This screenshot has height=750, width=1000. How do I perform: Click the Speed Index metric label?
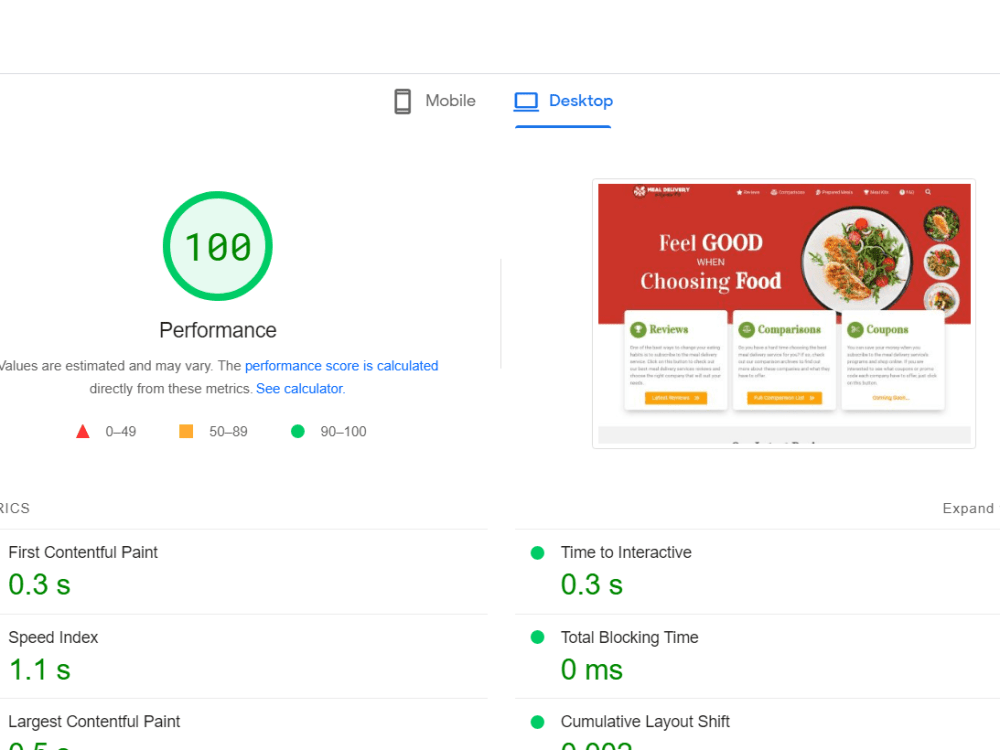click(x=53, y=637)
